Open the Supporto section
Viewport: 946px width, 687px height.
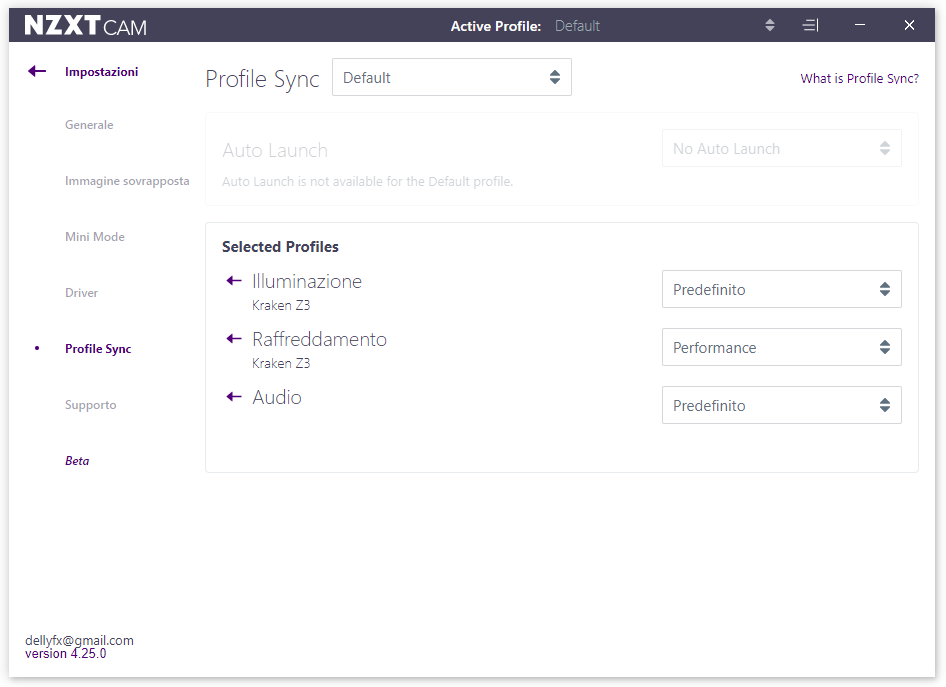[90, 405]
